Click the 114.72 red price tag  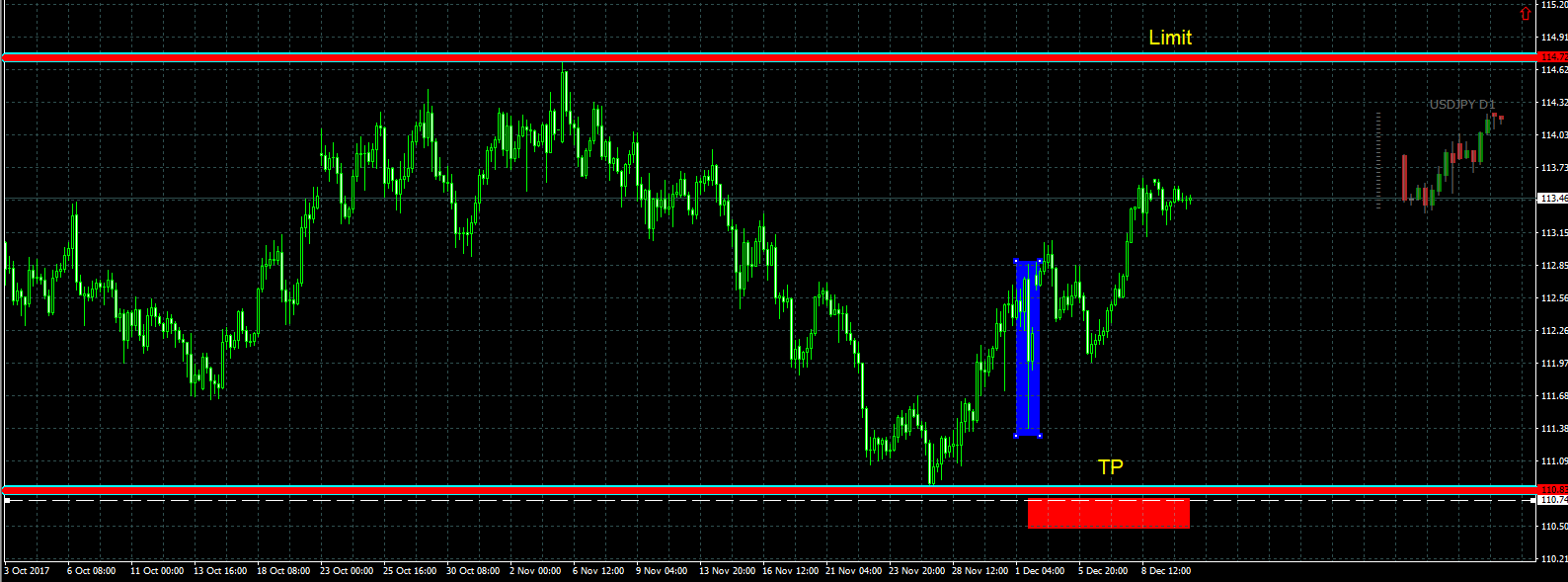point(1553,57)
